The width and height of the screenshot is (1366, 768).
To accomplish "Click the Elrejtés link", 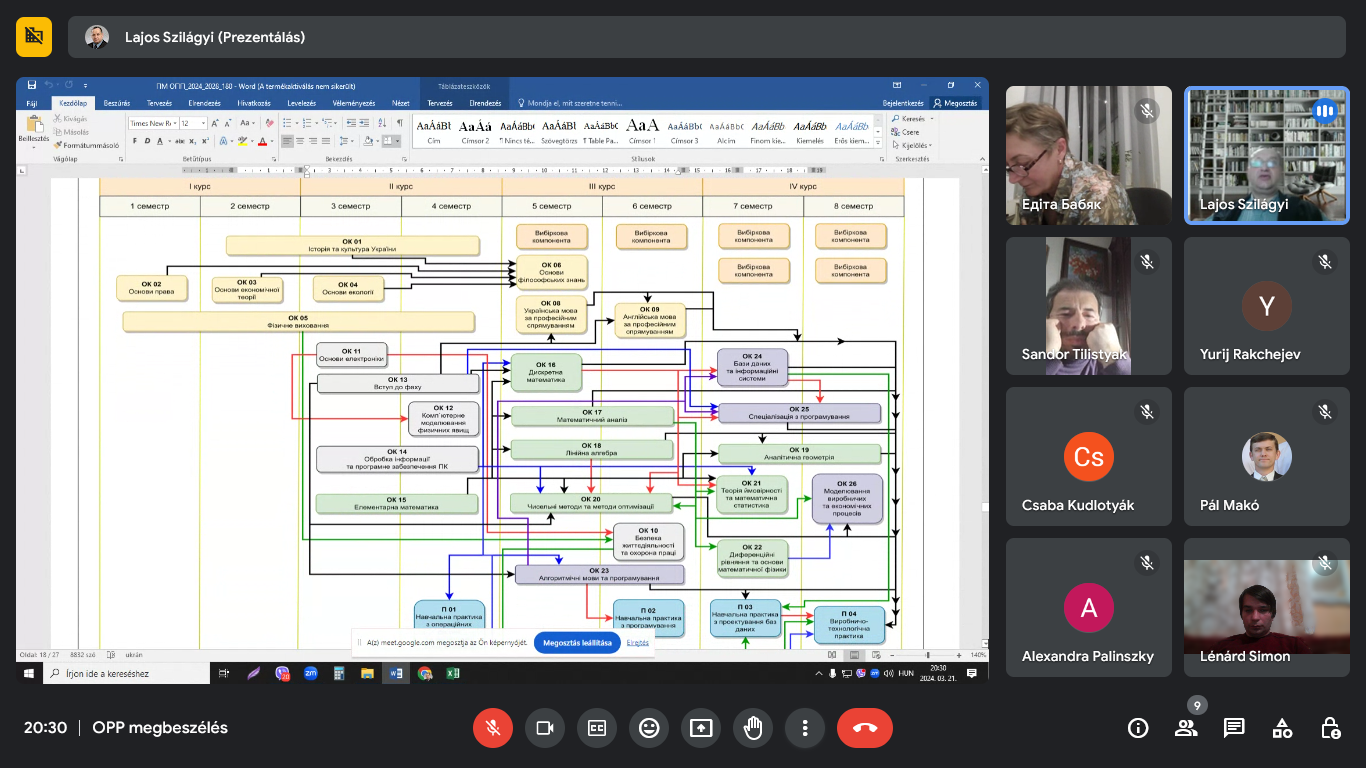I will [x=638, y=643].
